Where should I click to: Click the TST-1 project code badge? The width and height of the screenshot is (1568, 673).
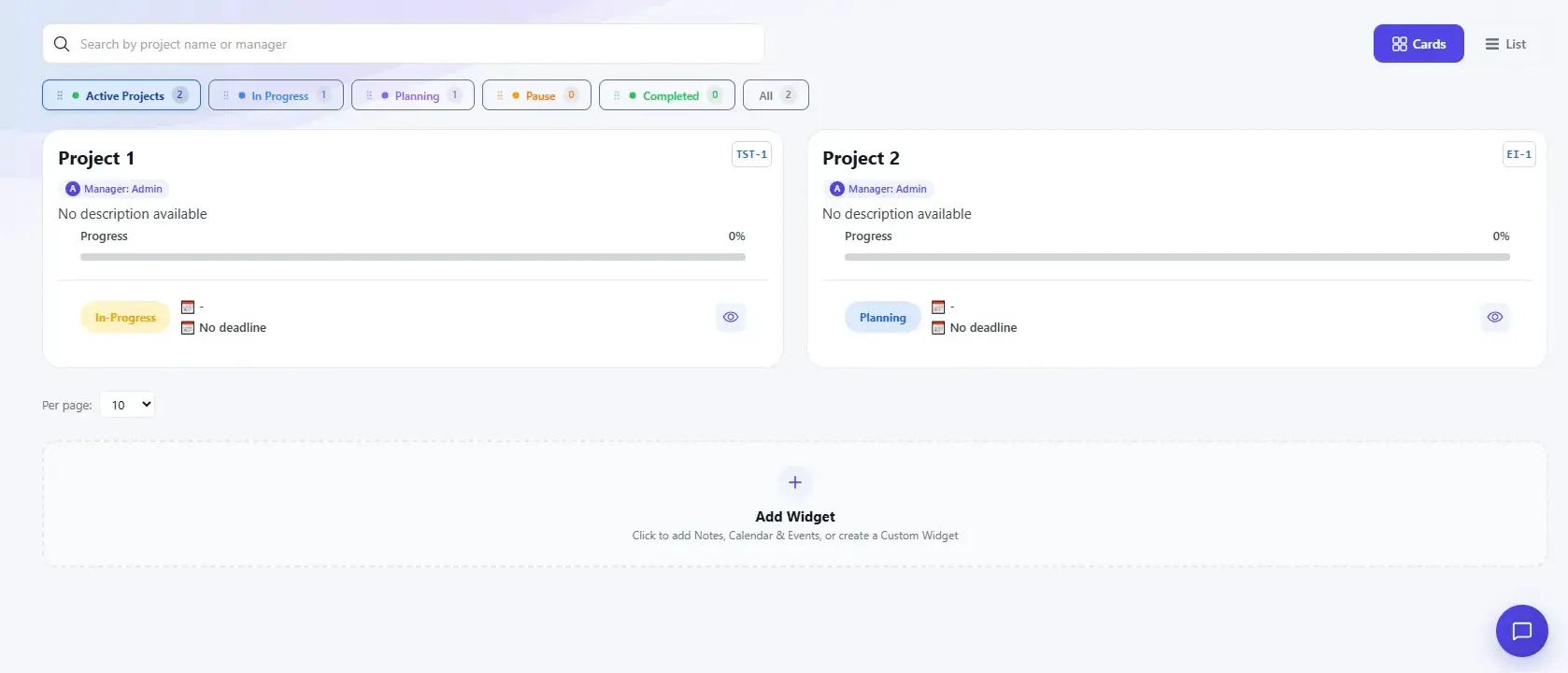pos(751,154)
